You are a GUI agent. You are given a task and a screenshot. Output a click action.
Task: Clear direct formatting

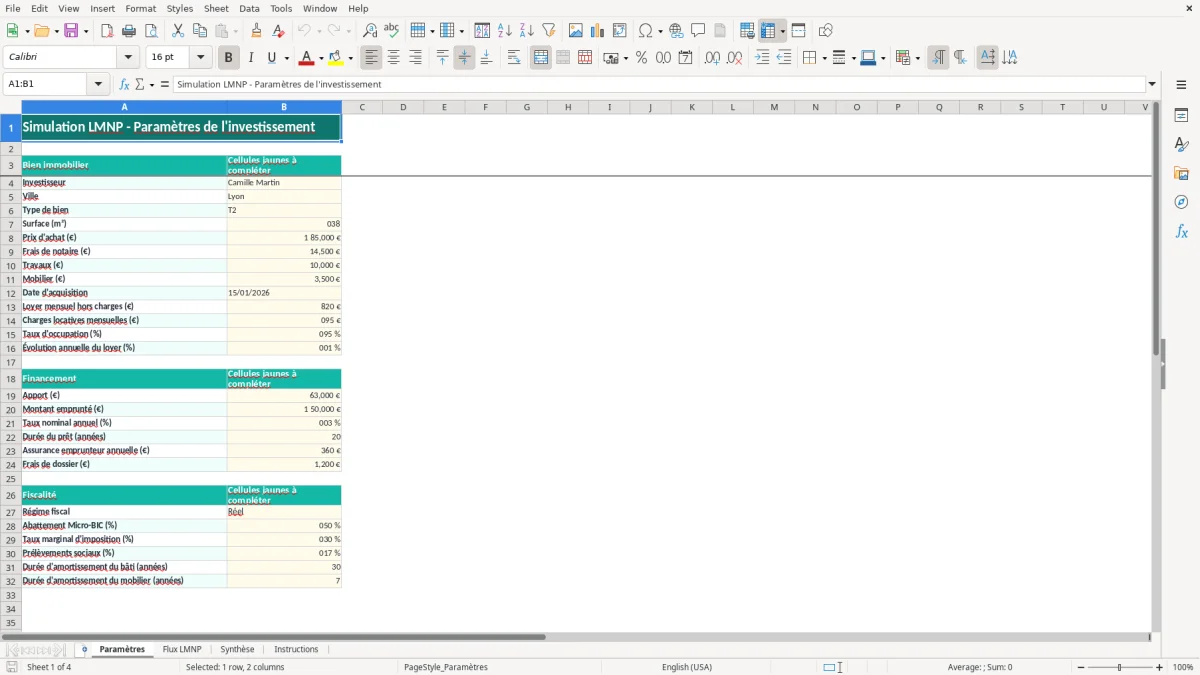coord(278,31)
